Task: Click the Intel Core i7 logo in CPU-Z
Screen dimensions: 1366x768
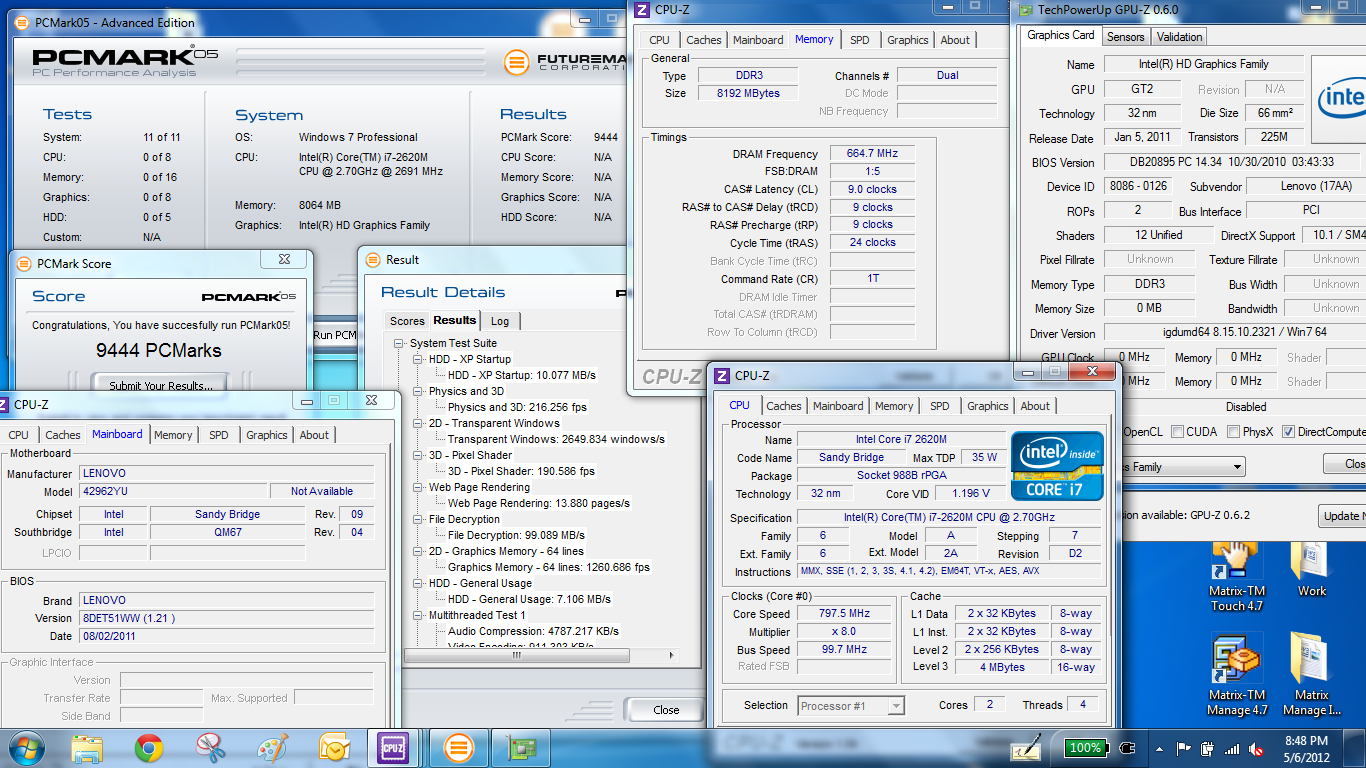Action: click(1057, 466)
